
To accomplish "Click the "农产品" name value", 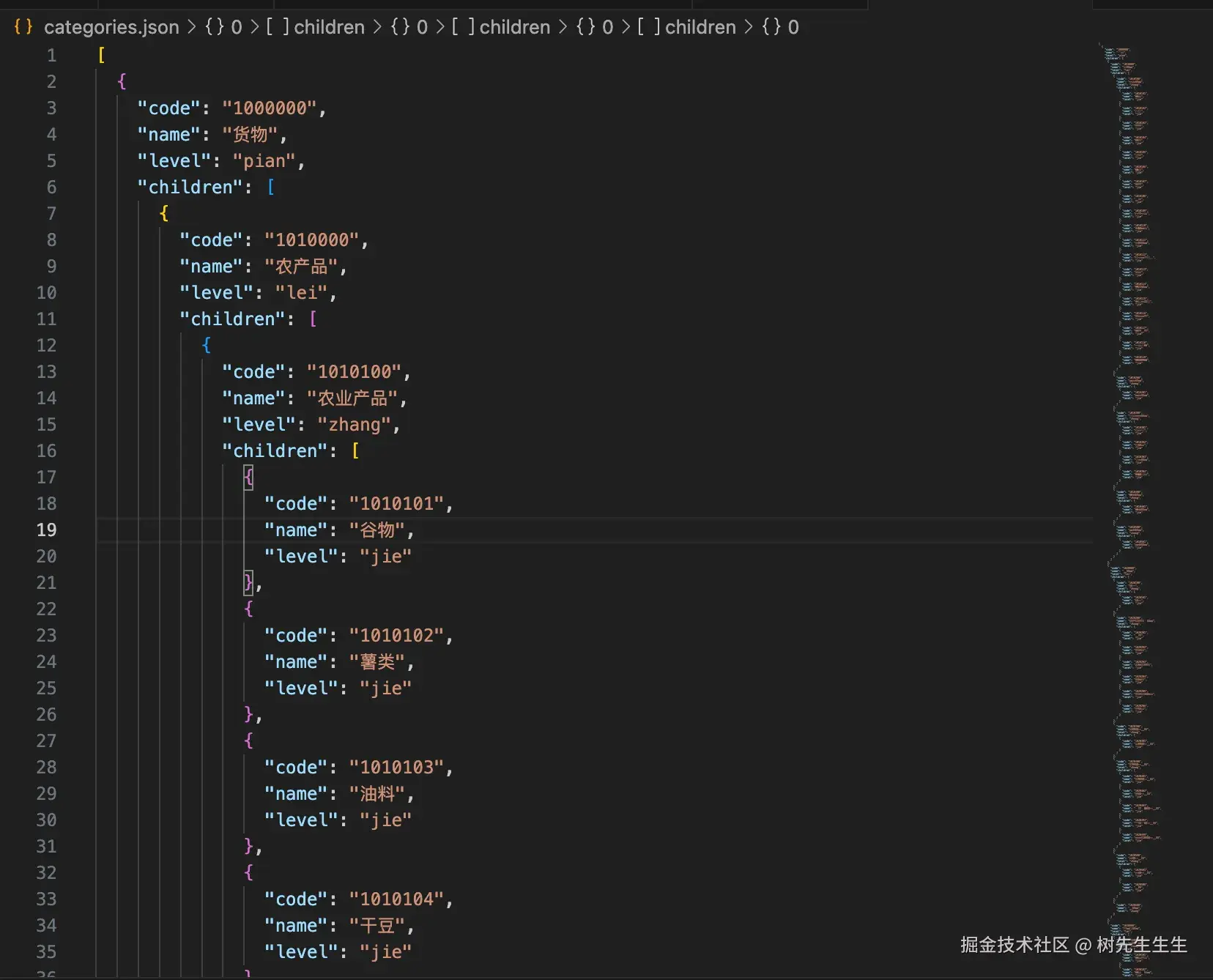I will point(301,266).
